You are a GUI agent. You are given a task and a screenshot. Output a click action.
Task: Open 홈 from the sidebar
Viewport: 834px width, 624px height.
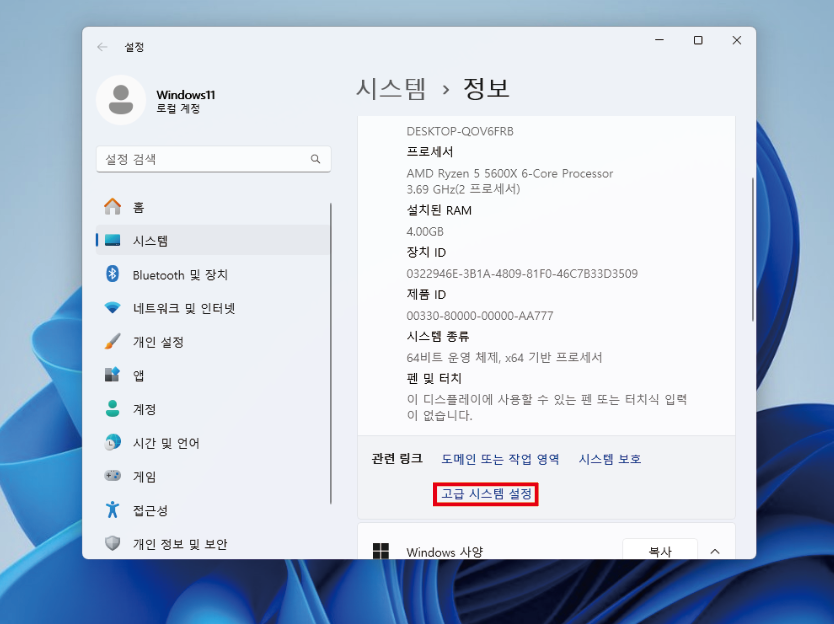(x=213, y=207)
